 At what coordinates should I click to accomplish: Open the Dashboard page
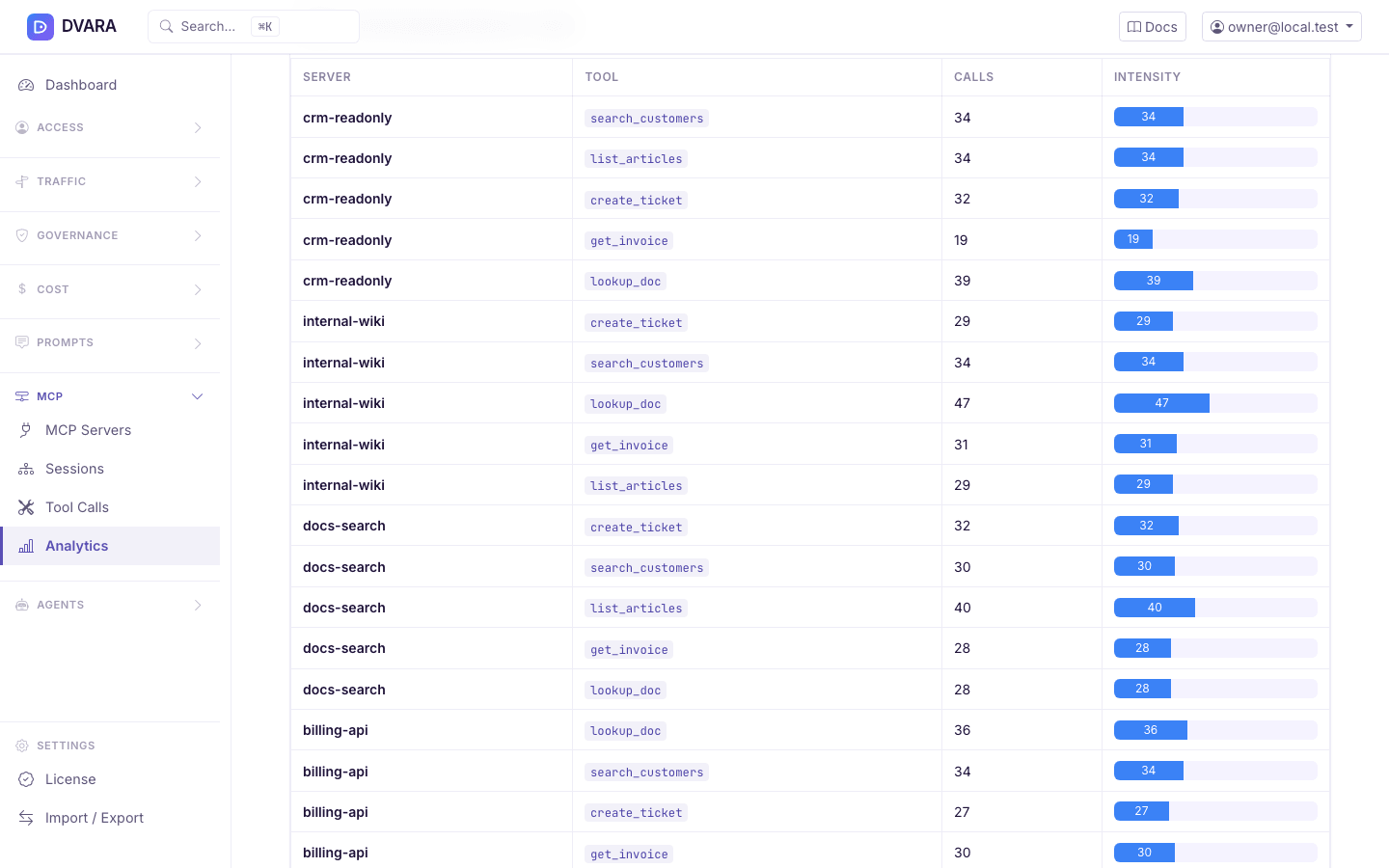[x=110, y=85]
